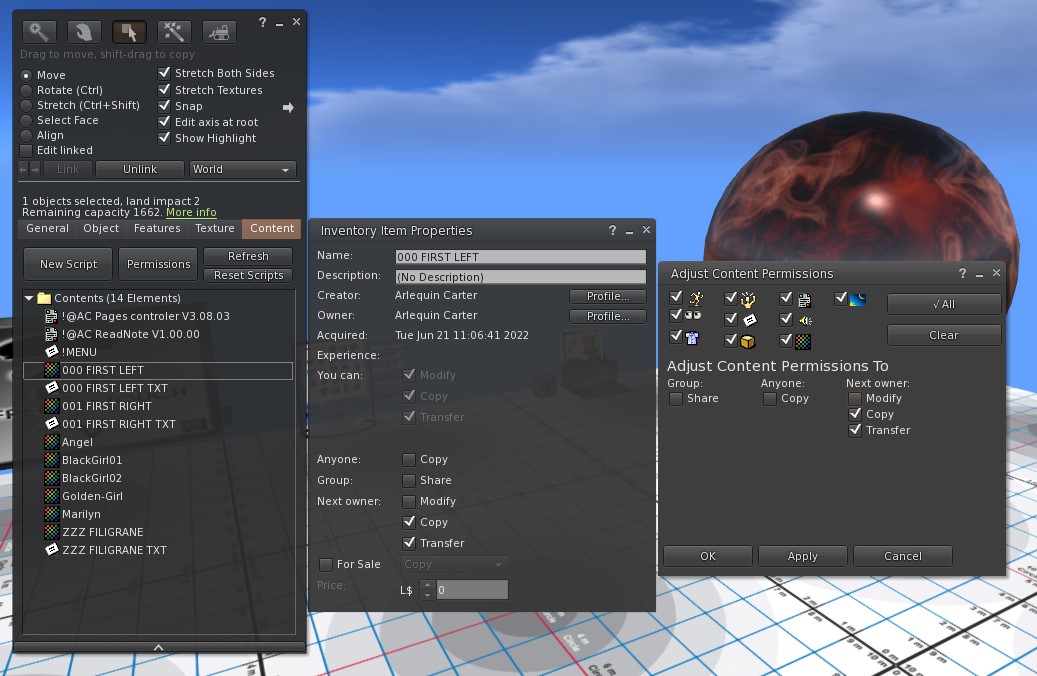Click the Edit (cursor) tool icon
Image resolution: width=1037 pixels, height=676 pixels.
click(129, 32)
